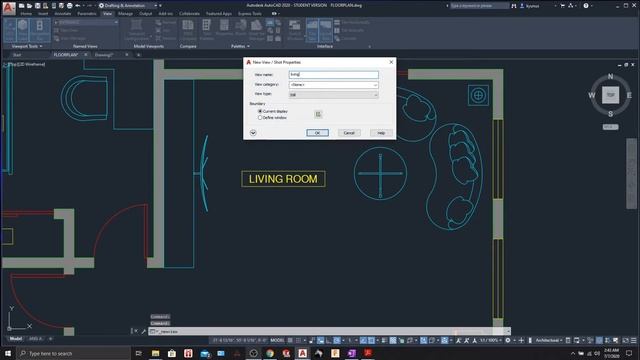Open Google Chrome from the taskbar

[x=270, y=353]
